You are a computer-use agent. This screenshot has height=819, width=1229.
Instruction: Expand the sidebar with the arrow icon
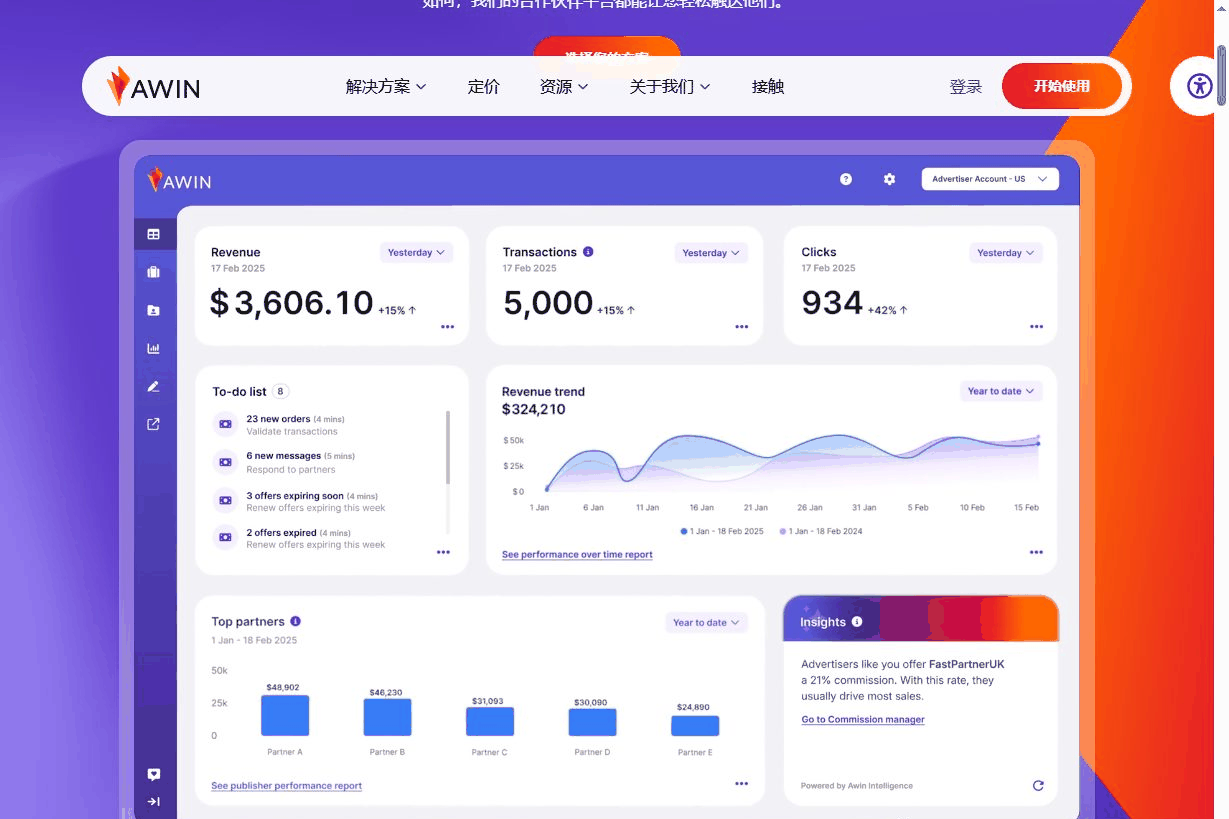click(x=154, y=801)
